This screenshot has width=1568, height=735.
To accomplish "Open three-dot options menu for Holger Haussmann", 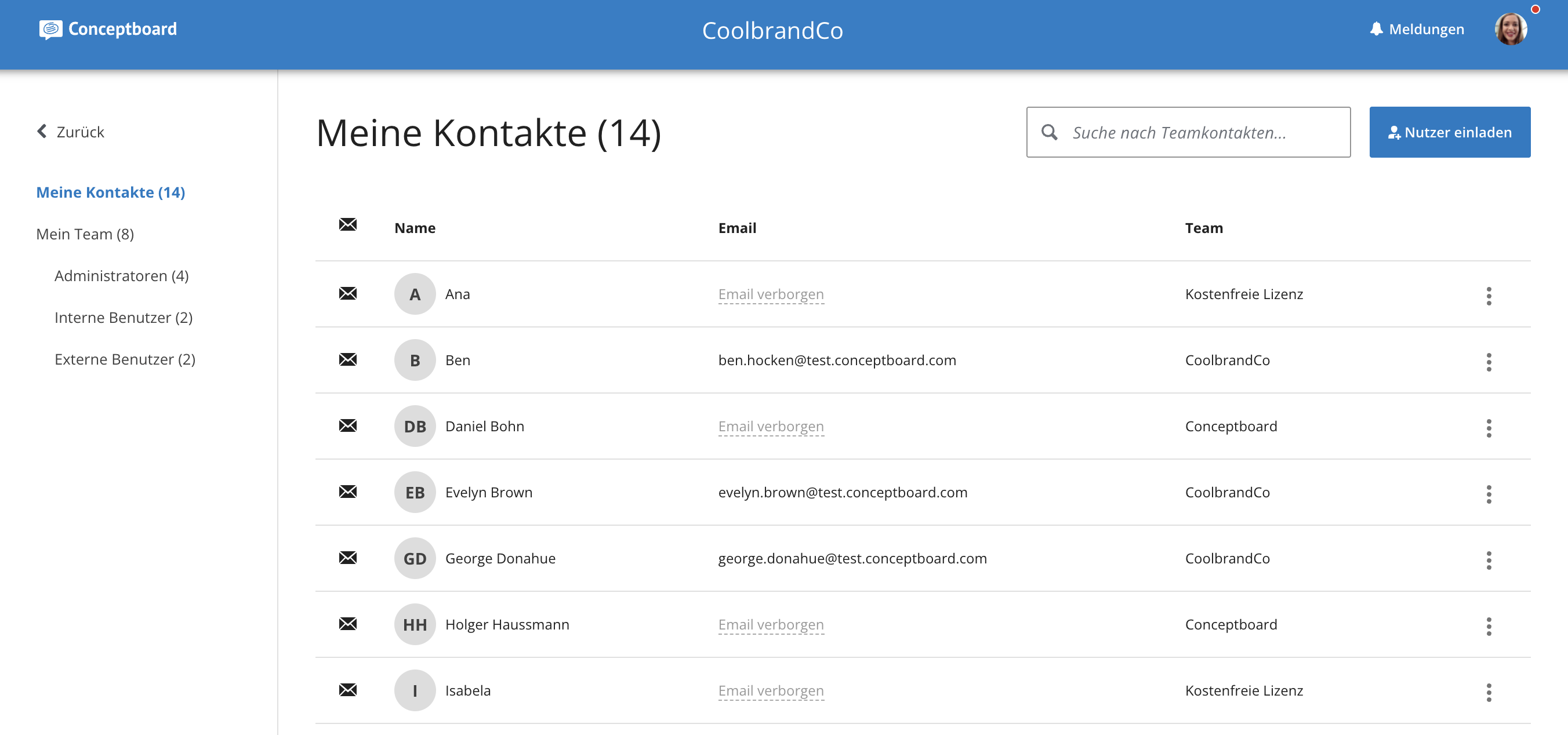I will (1488, 626).
